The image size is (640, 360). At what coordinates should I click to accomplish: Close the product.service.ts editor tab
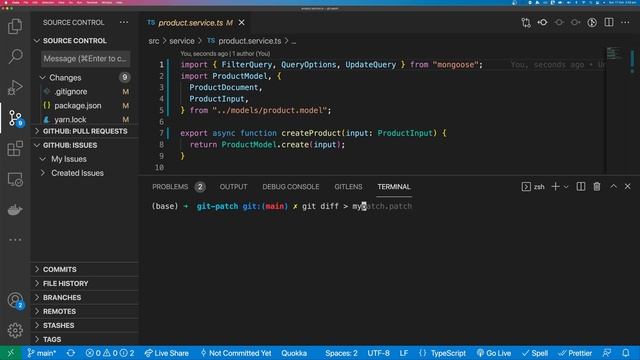point(242,22)
